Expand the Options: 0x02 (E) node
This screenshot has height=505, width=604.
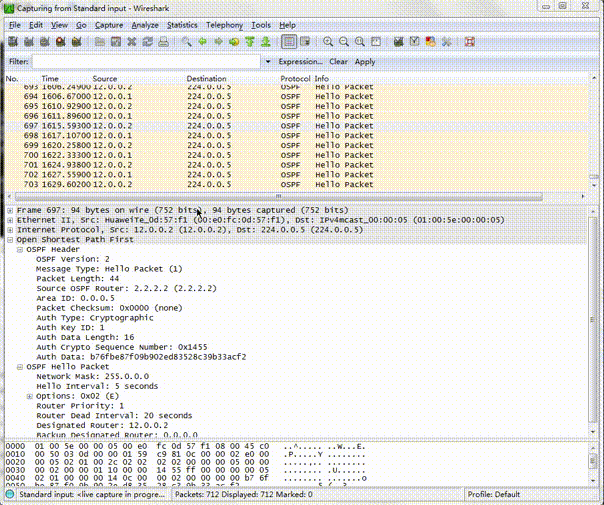click(30, 396)
